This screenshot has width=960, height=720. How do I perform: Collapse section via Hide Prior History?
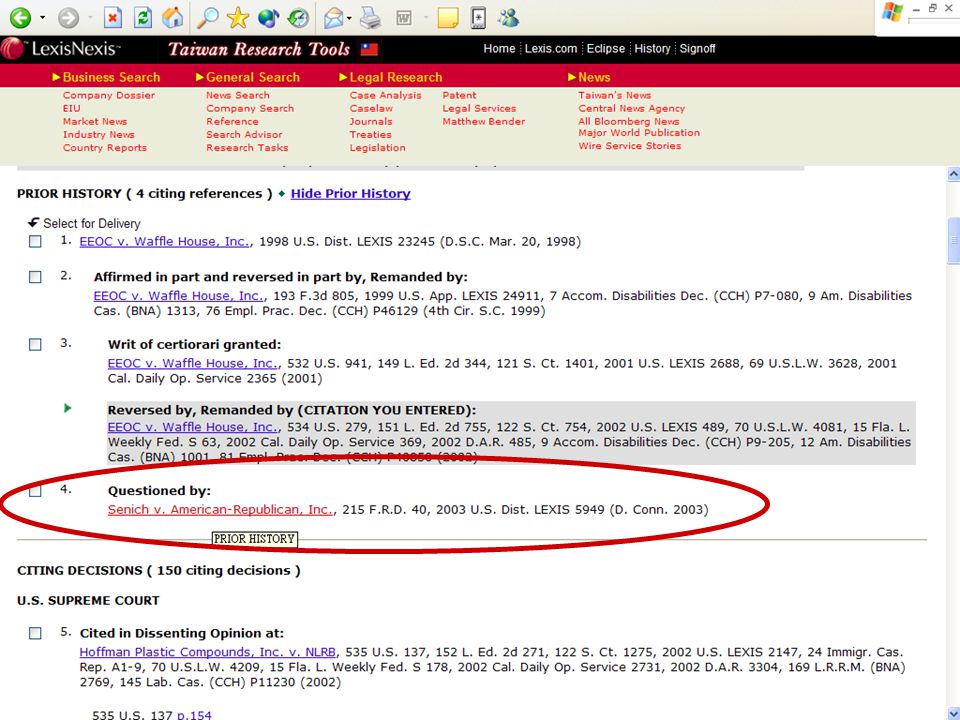[x=350, y=193]
